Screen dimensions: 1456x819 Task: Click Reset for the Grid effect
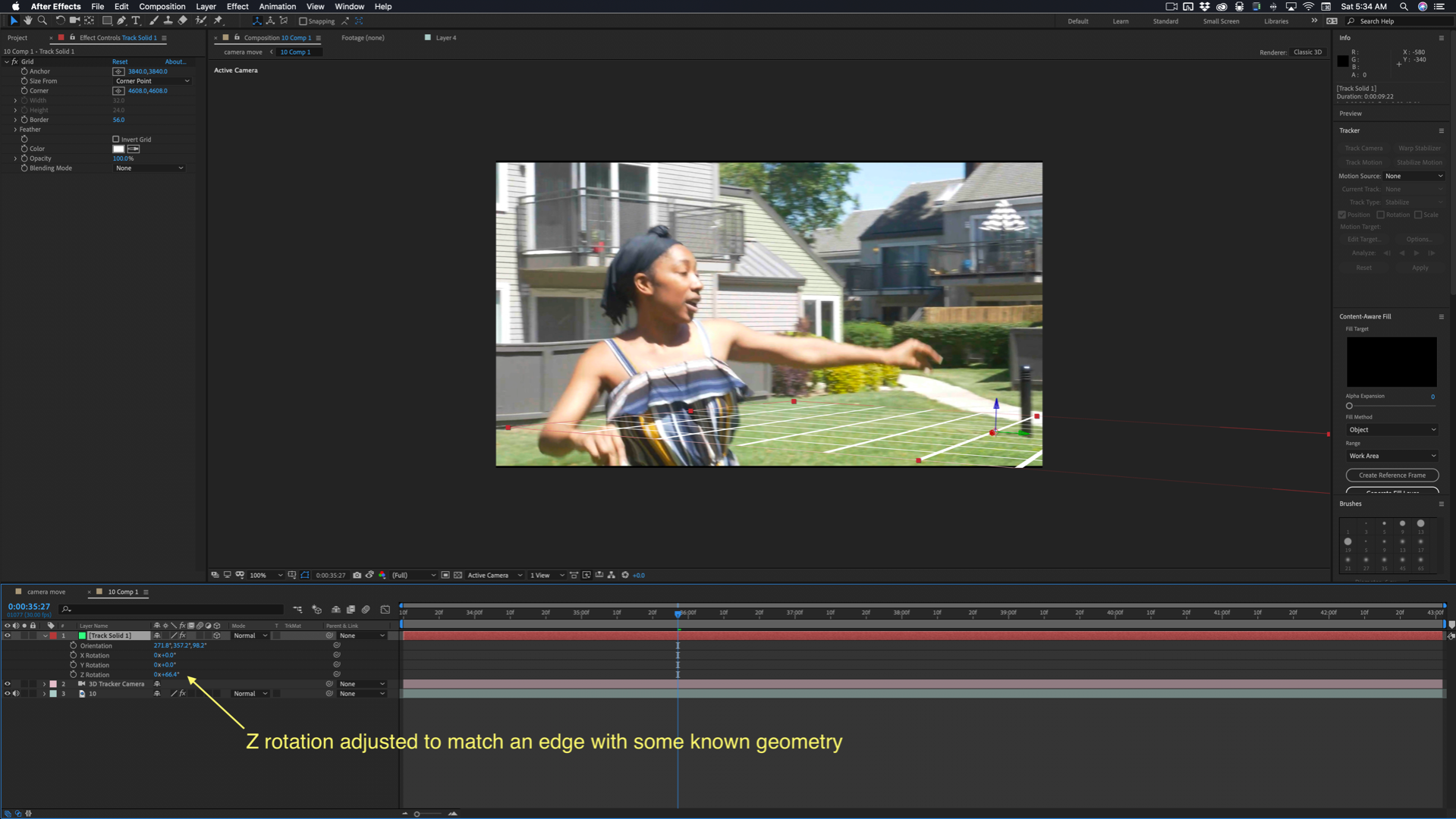[x=120, y=61]
